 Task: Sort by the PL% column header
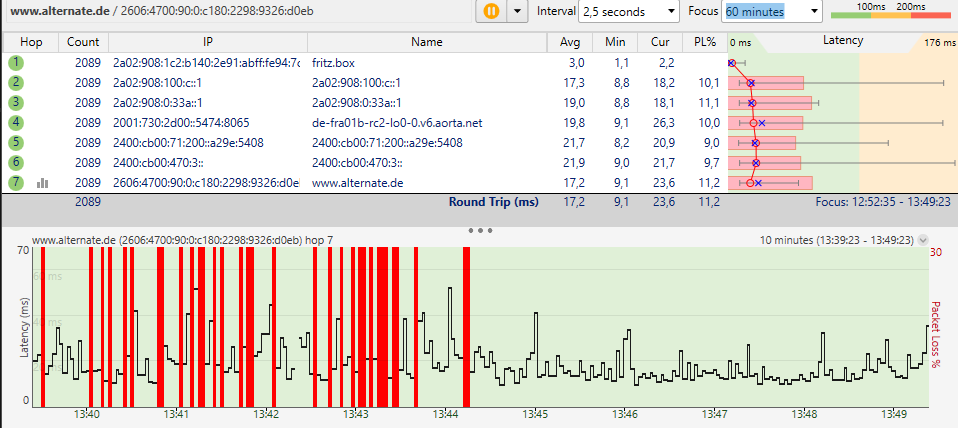(x=704, y=42)
